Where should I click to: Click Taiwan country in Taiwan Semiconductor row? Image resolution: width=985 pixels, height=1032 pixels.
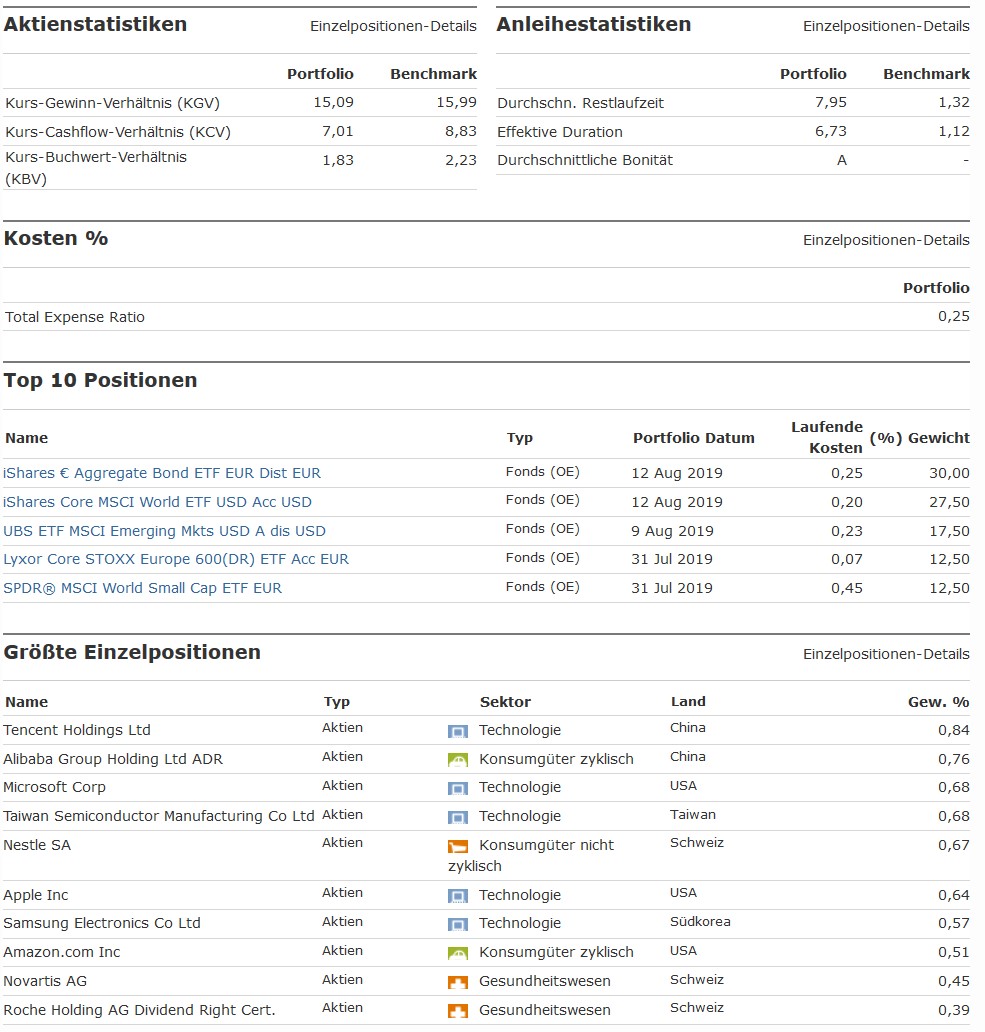pyautogui.click(x=692, y=815)
